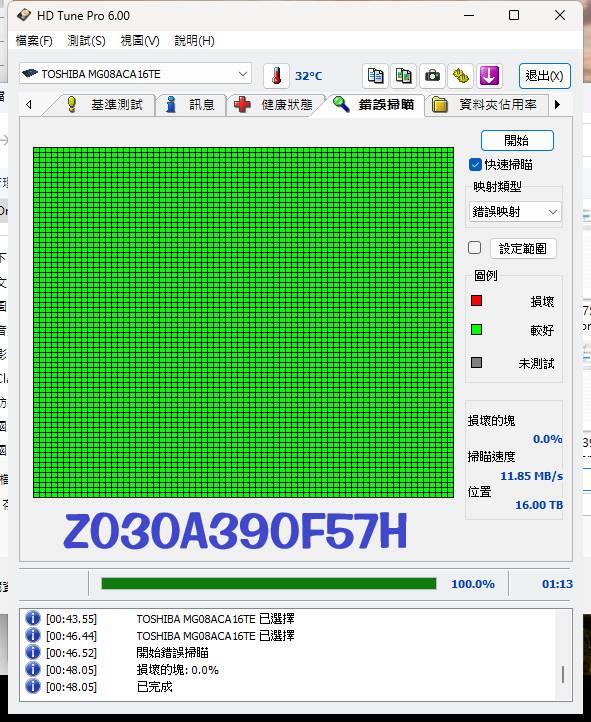Click the camera save screenshot icon

point(432,76)
